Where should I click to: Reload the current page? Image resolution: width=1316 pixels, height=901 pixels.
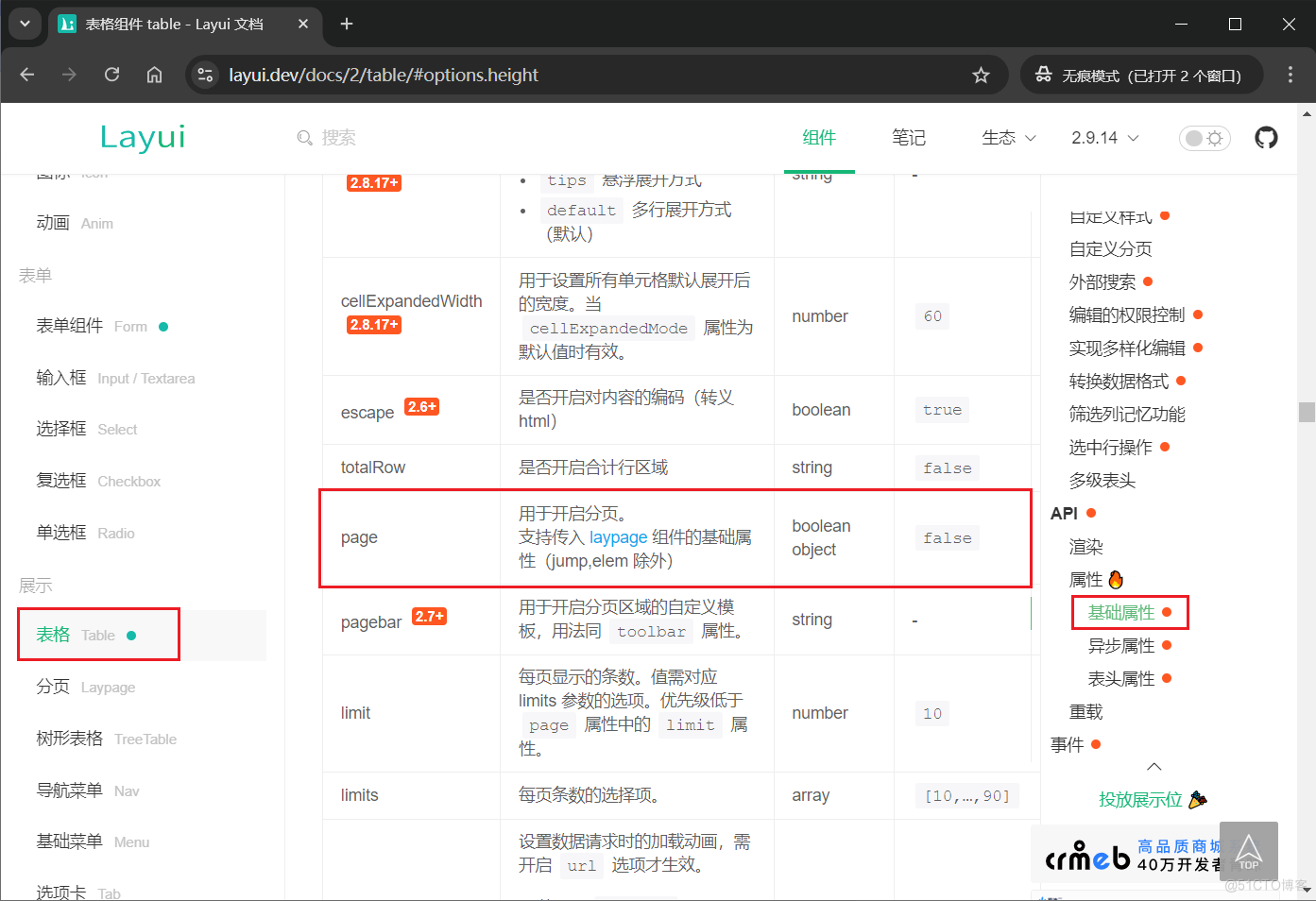tap(111, 75)
